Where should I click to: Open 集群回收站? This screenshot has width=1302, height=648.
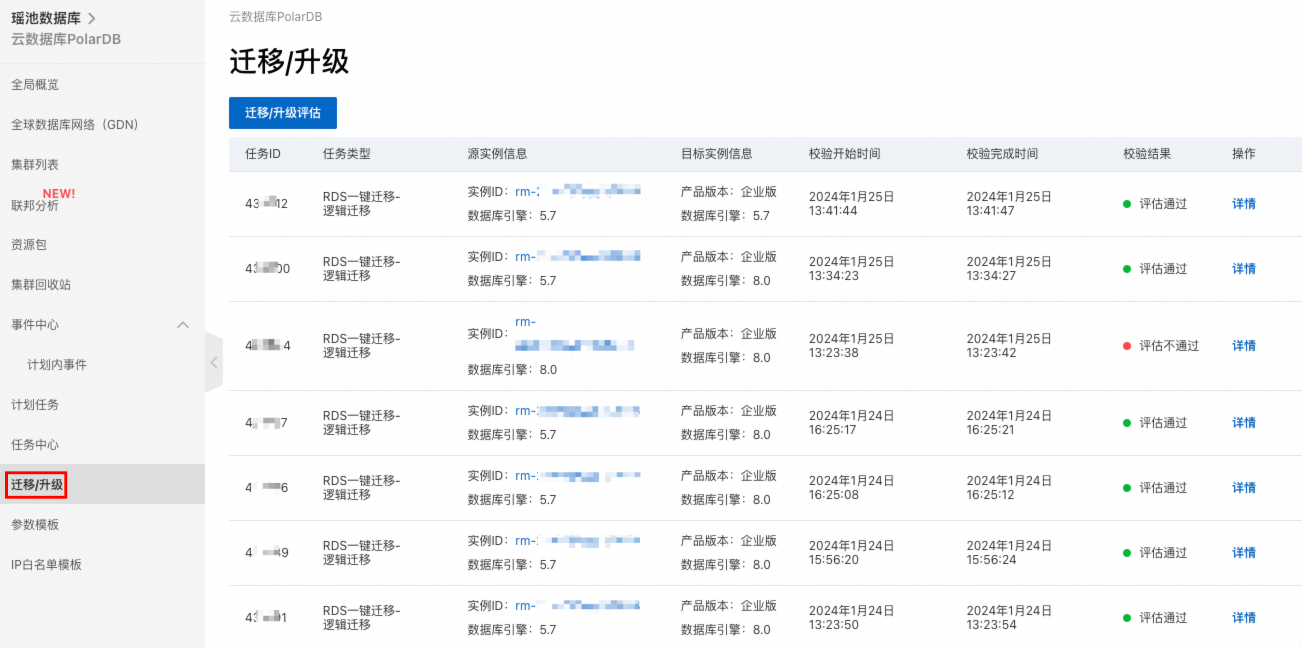click(41, 285)
